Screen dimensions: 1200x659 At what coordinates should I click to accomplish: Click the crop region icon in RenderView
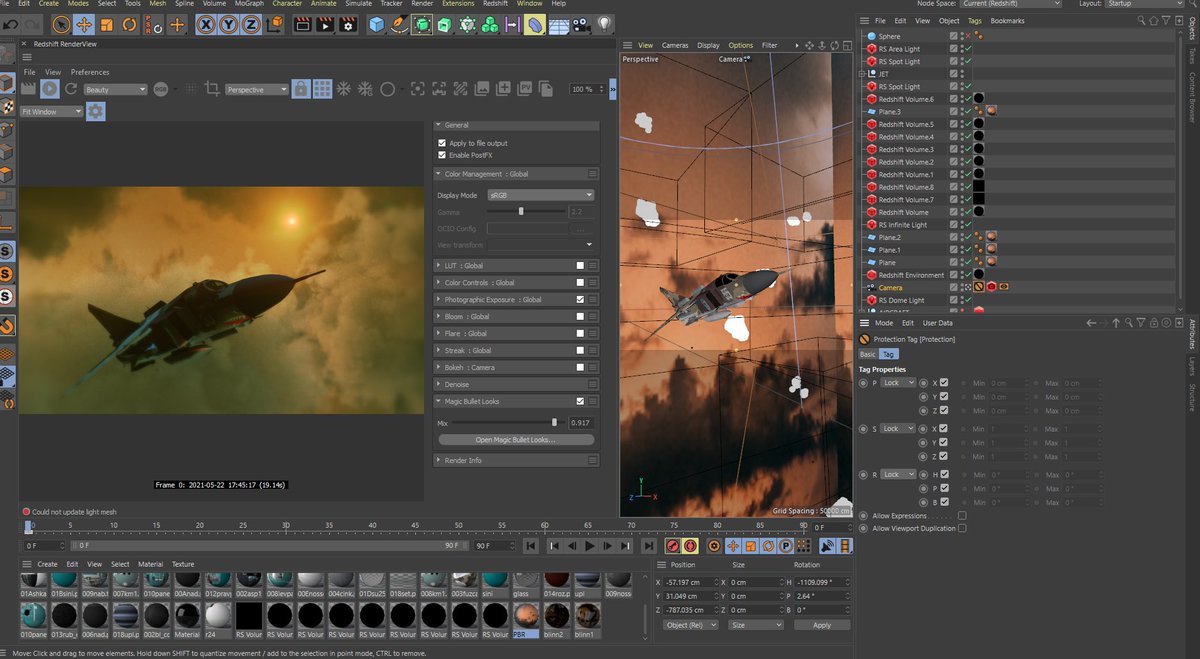[x=212, y=89]
